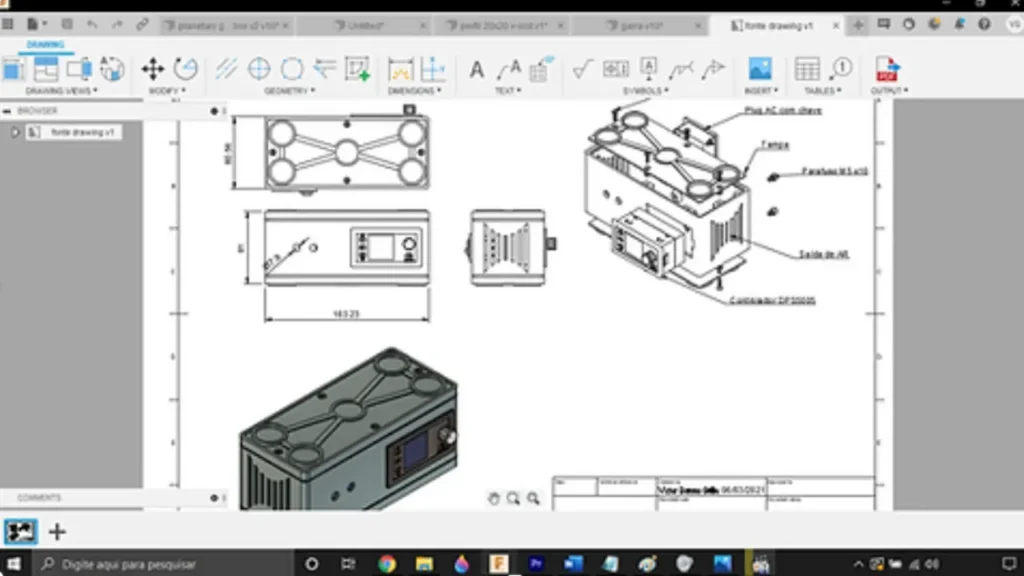Click the Move tool in Modify

click(152, 68)
